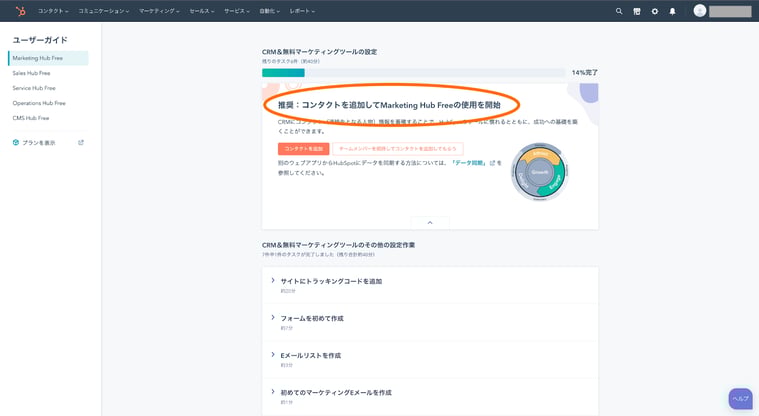Viewport: 759px width, 416px height.
Task: Expand 初めてのマーケティングEメールを作成 chevron
Action: coord(273,392)
